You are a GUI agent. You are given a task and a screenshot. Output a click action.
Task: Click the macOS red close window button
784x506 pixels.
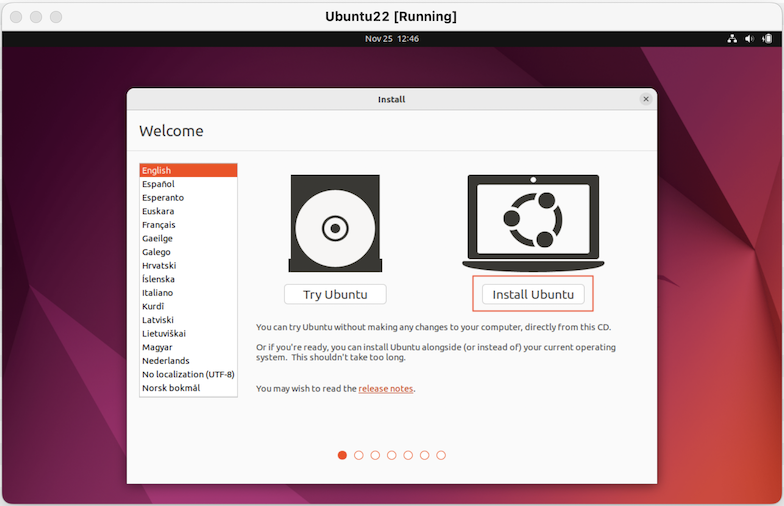16,16
